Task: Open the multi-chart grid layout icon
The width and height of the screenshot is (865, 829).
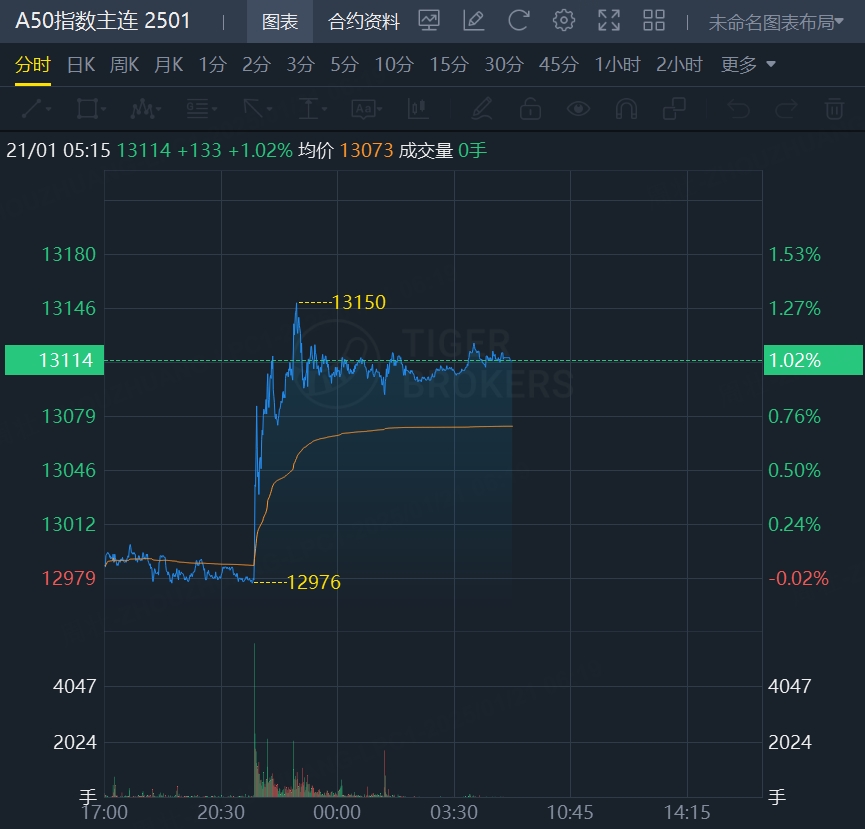Action: click(654, 21)
